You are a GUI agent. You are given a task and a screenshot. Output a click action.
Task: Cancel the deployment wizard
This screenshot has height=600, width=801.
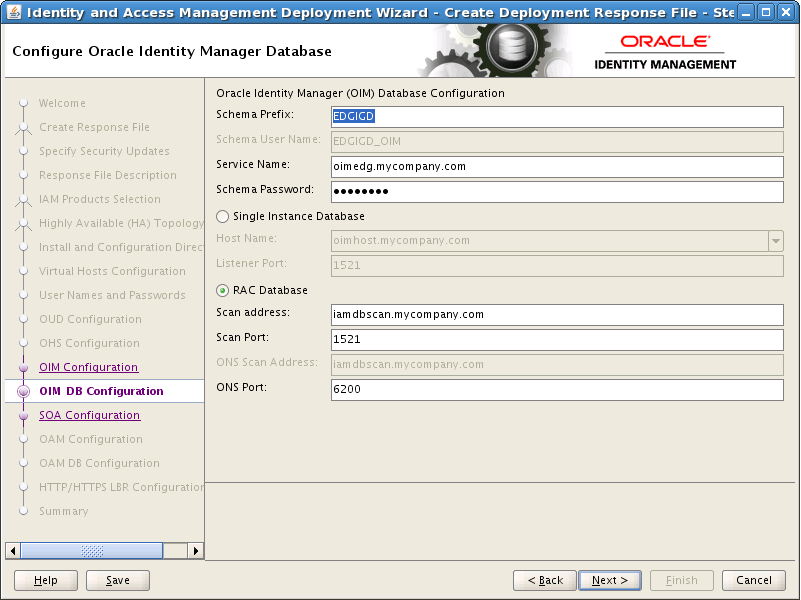(753, 580)
